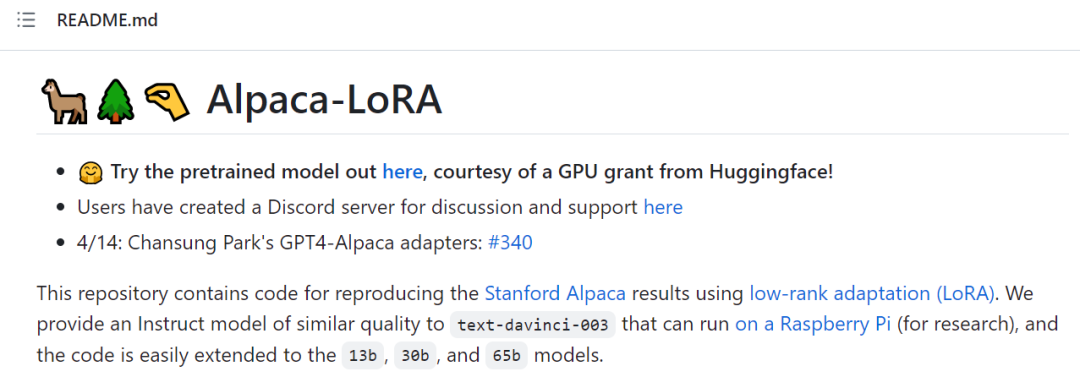Viewport: 1080px width, 388px height.
Task: Click the llama emoji in the heading
Action: pos(64,101)
